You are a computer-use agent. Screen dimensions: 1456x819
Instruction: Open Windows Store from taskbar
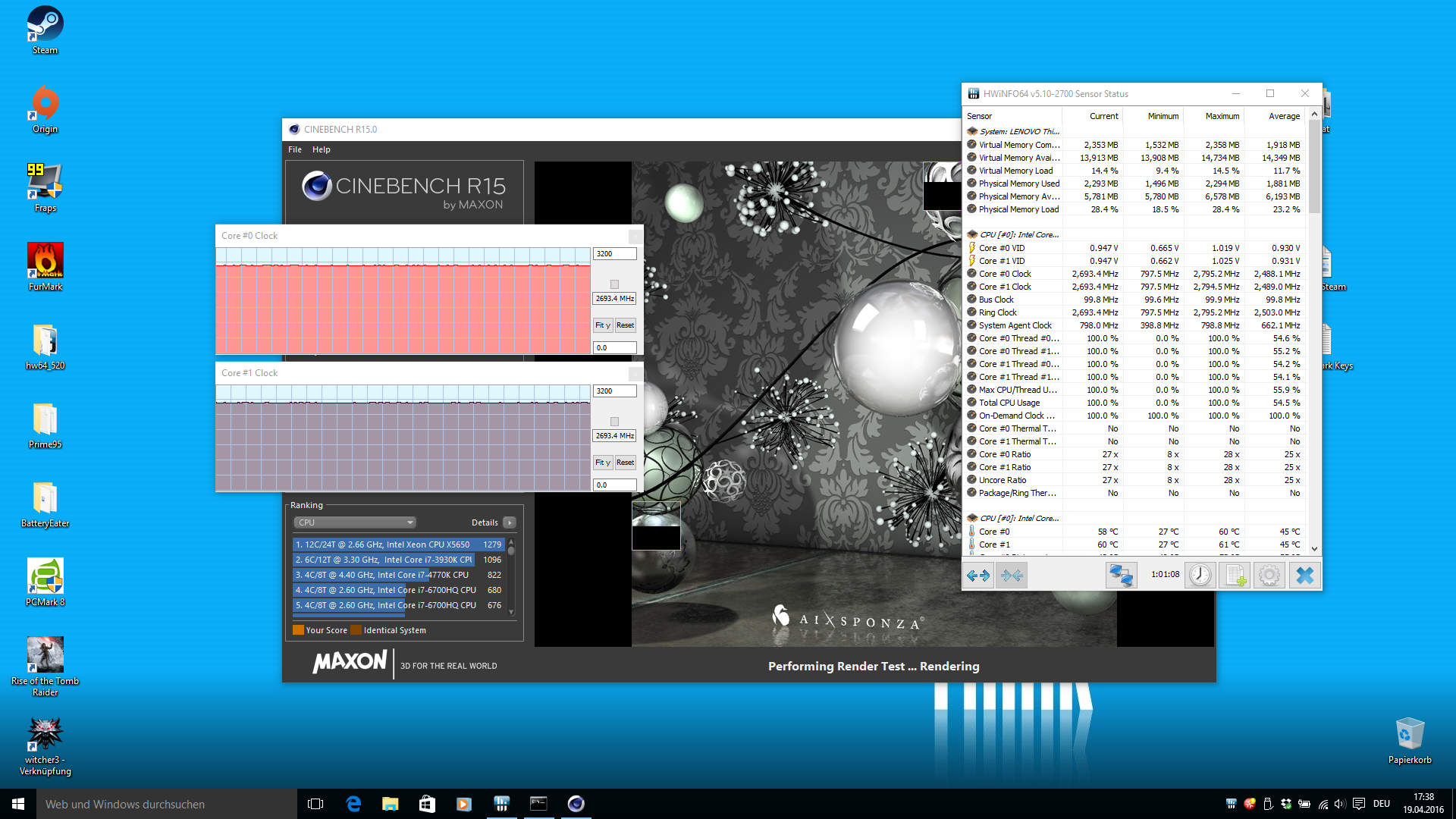click(x=427, y=804)
